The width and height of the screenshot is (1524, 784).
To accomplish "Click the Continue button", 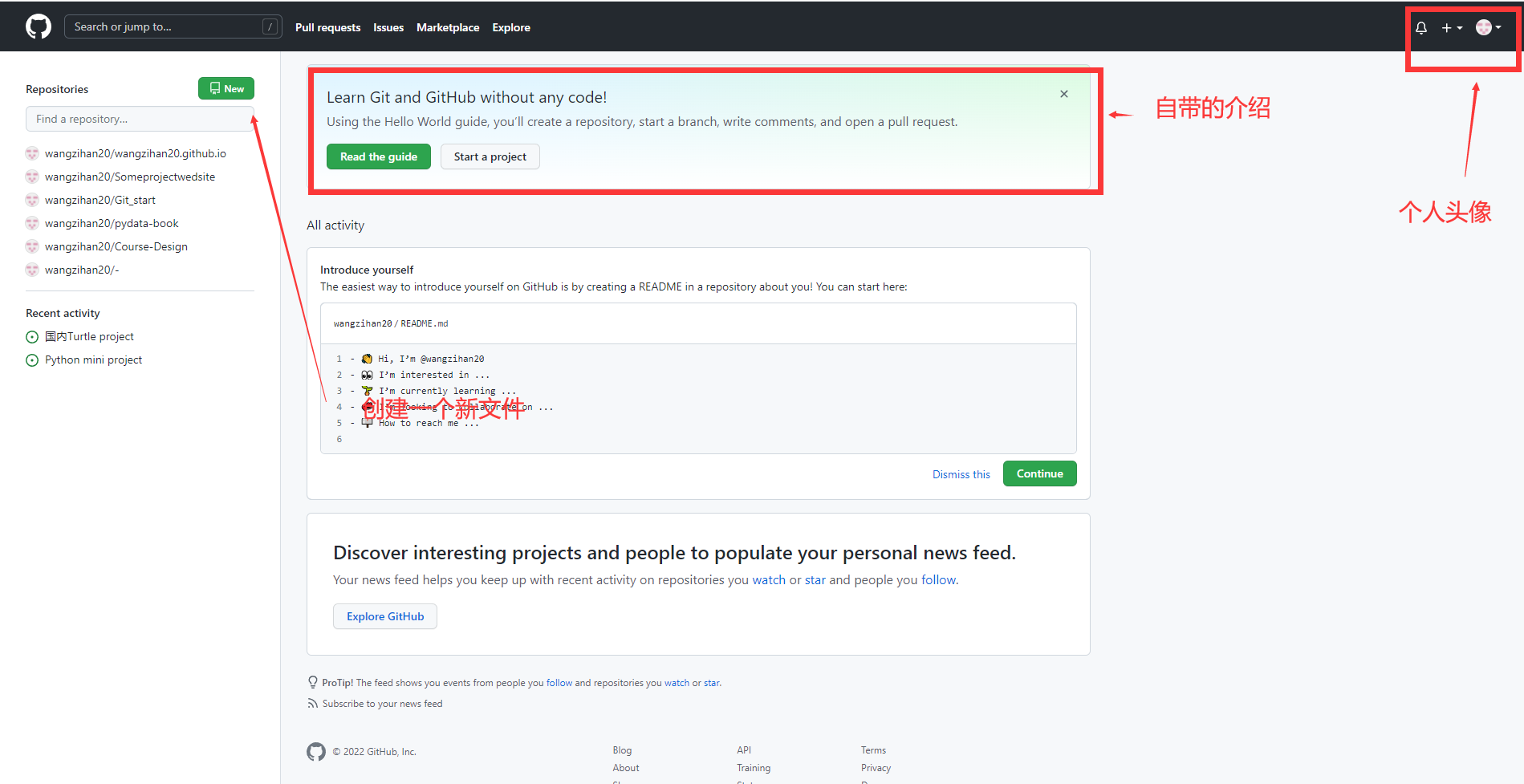I will (x=1040, y=473).
